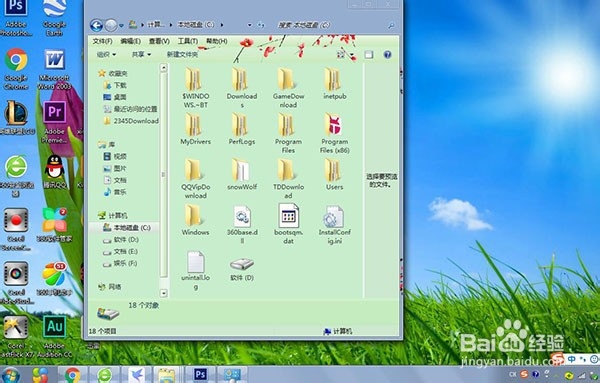Toggle the preview pane button
The image size is (600, 383).
[368, 55]
